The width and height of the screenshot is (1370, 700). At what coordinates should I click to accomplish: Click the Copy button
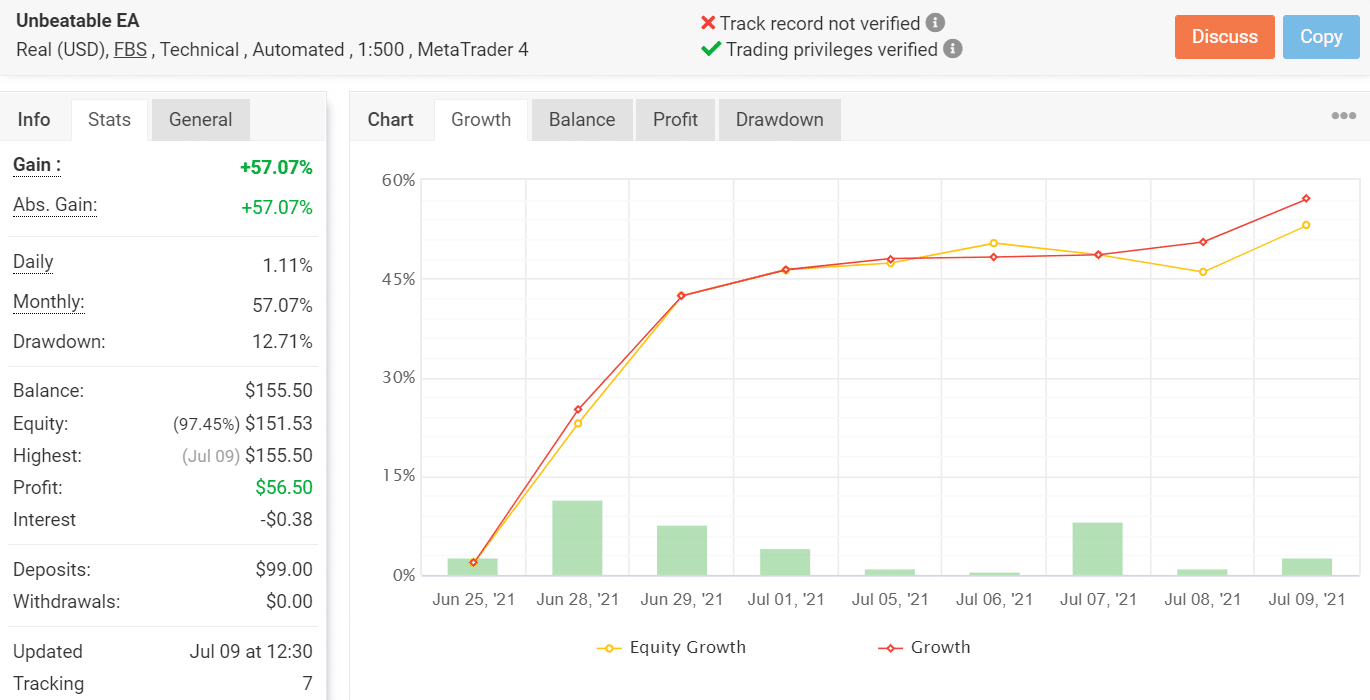pyautogui.click(x=1321, y=36)
